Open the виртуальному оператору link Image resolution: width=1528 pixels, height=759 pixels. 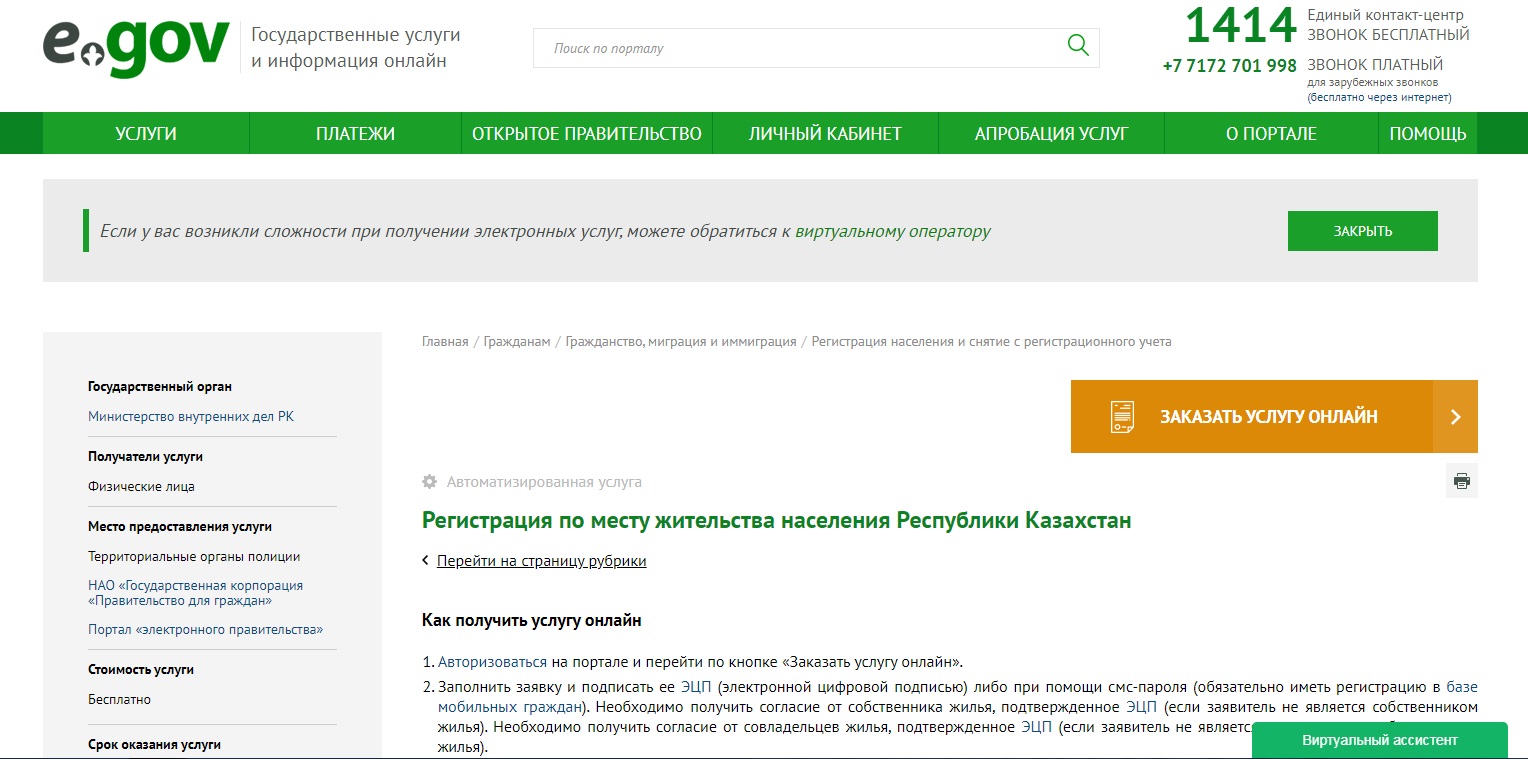click(x=893, y=231)
